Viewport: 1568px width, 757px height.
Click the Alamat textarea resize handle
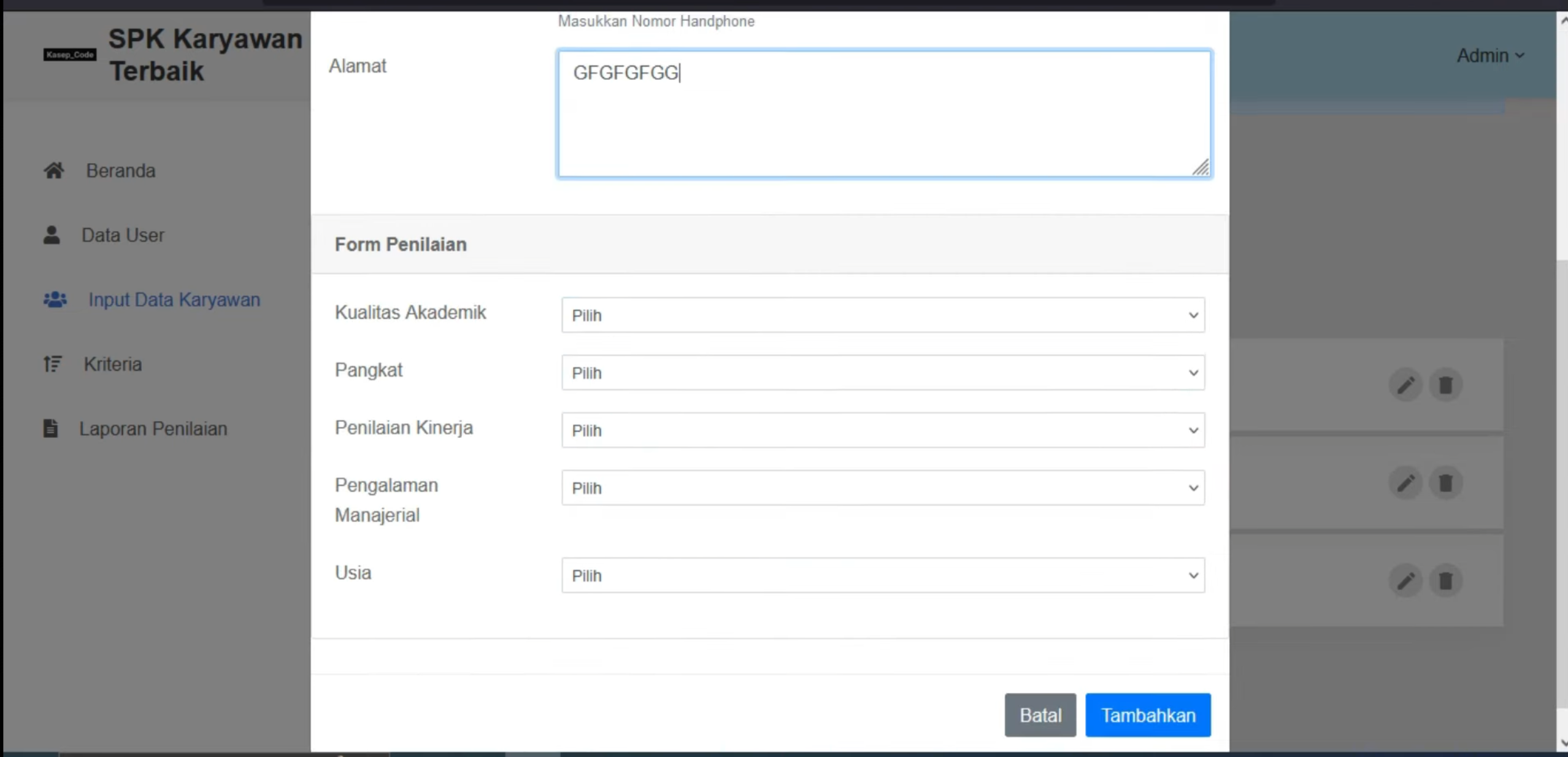pyautogui.click(x=1201, y=167)
